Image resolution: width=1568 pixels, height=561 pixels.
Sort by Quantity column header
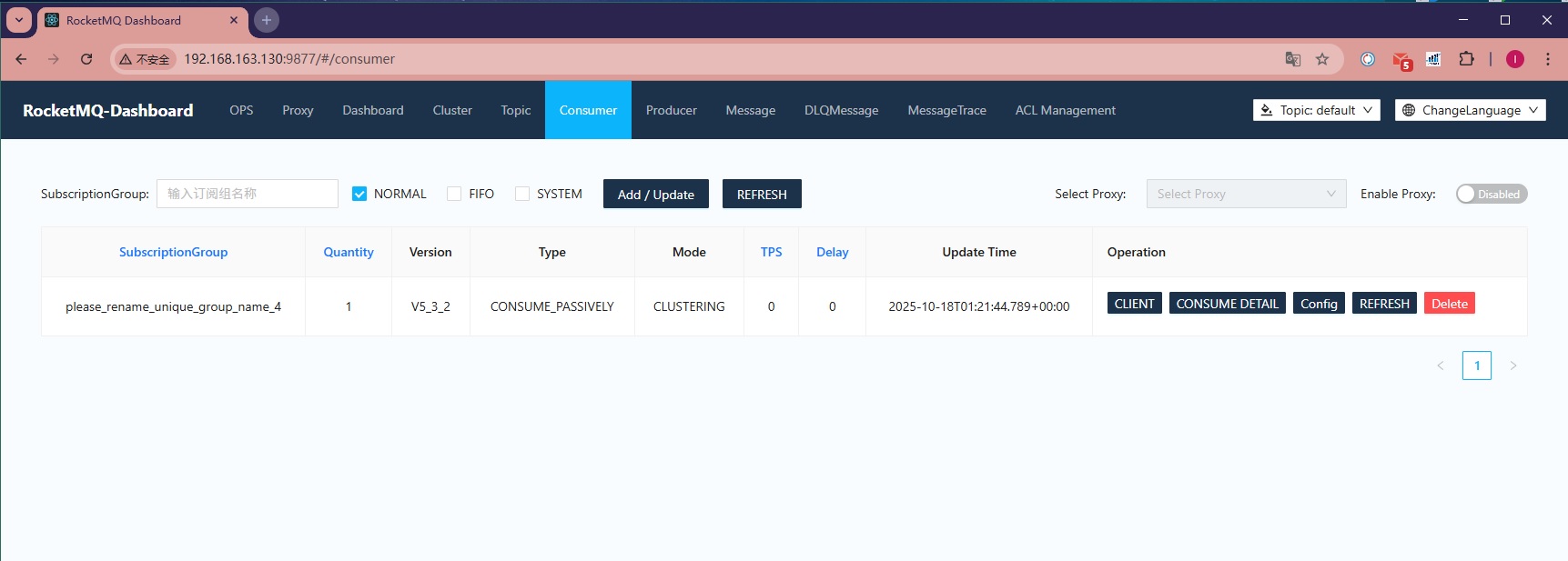click(349, 252)
